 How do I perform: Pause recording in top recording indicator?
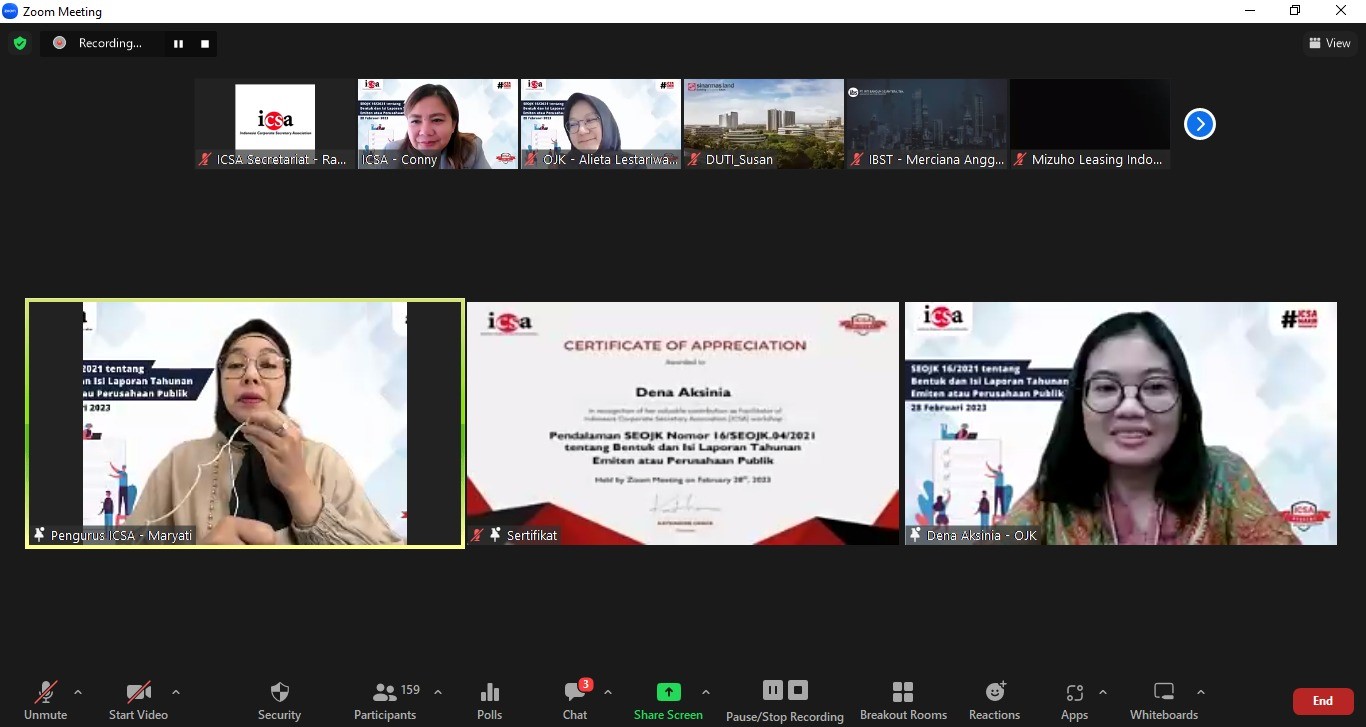pyautogui.click(x=178, y=44)
